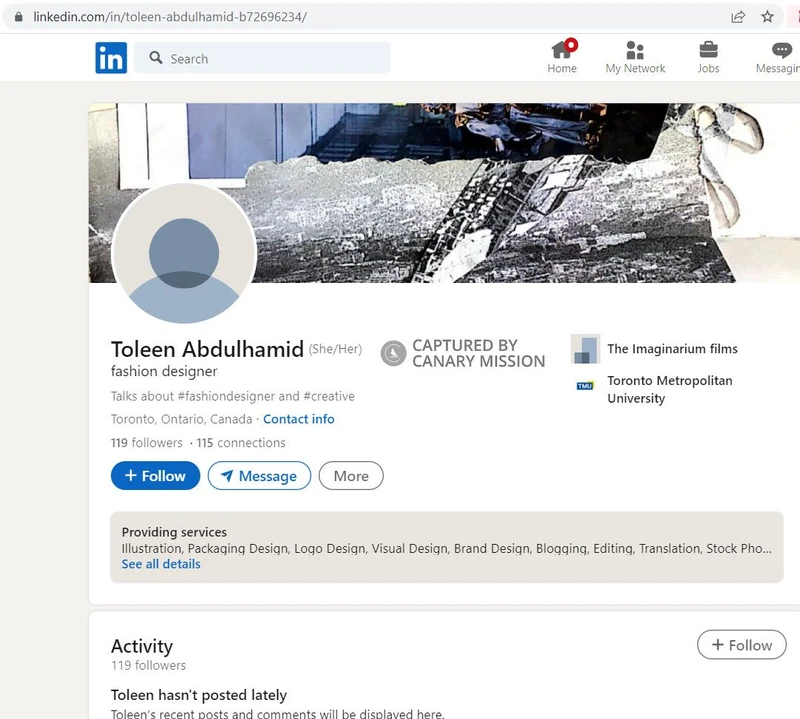800x719 pixels.
Task: Open Toronto Metropolitan University link
Action: [x=669, y=389]
